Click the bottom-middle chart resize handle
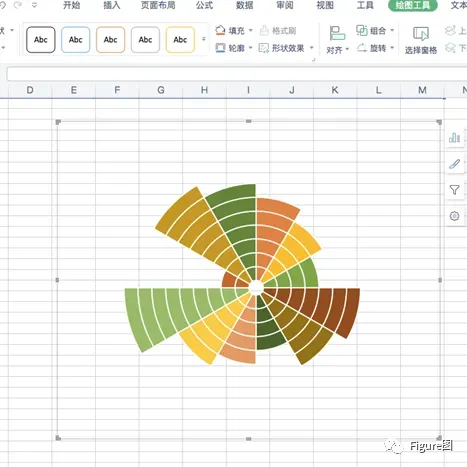Screen dimensions: 467x467 249,439
